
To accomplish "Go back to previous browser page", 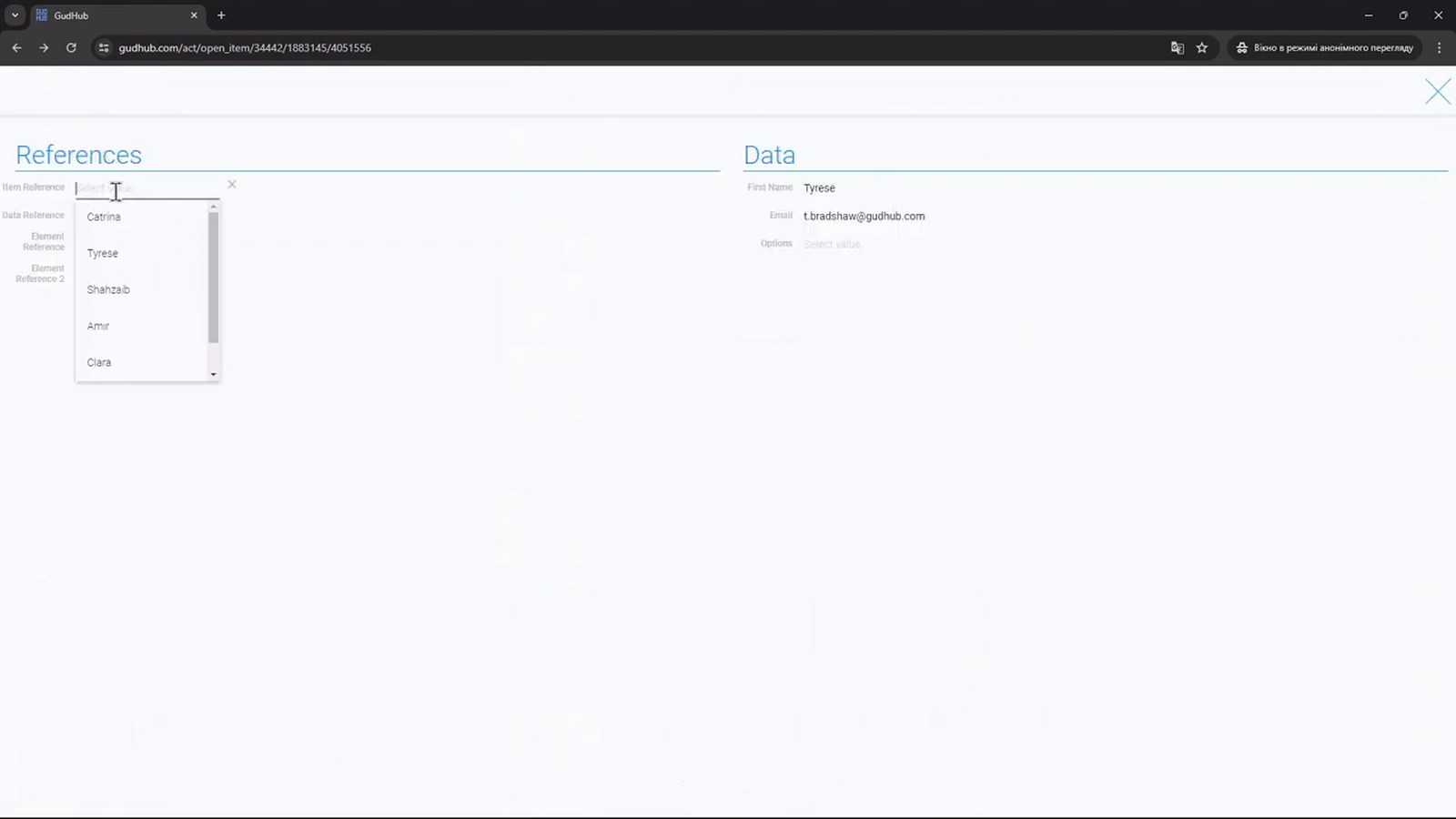I will click(x=16, y=47).
